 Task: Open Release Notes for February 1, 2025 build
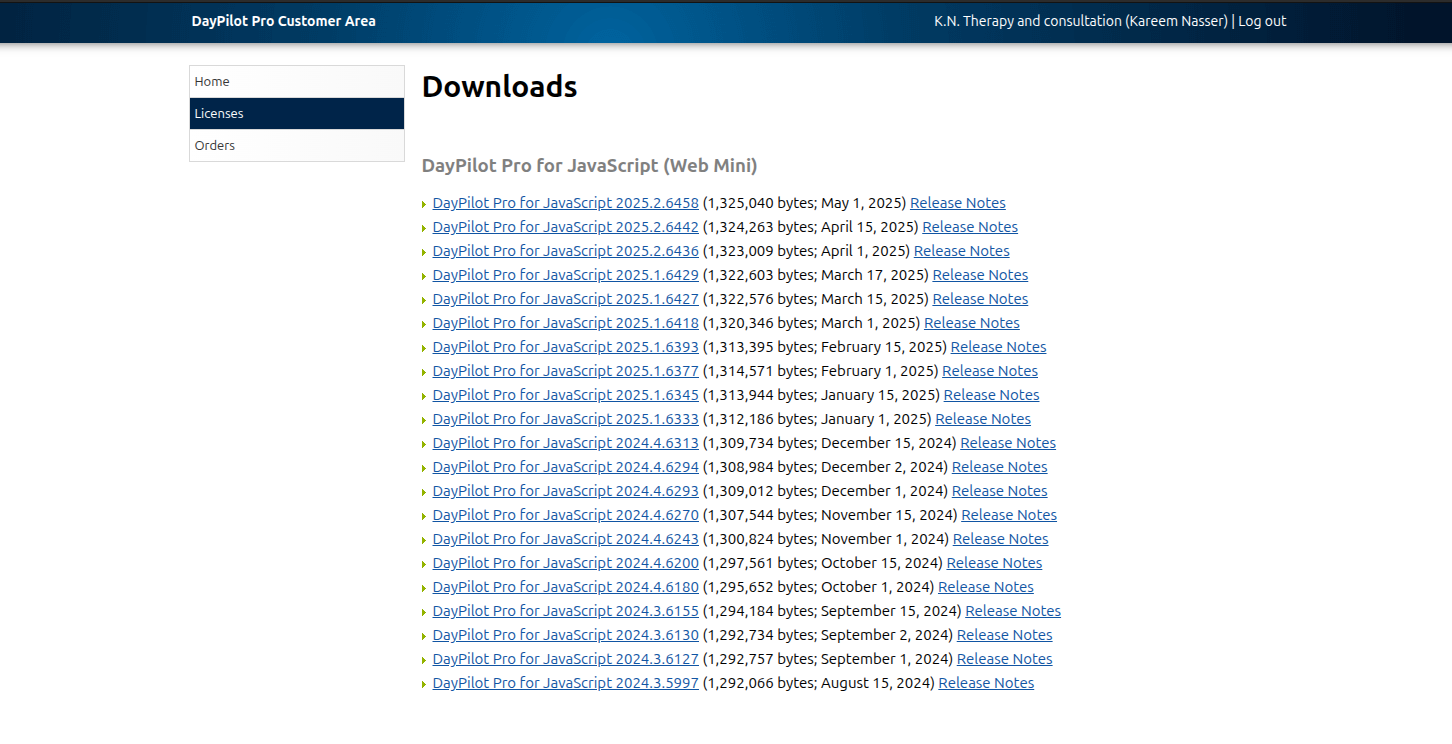click(x=989, y=371)
